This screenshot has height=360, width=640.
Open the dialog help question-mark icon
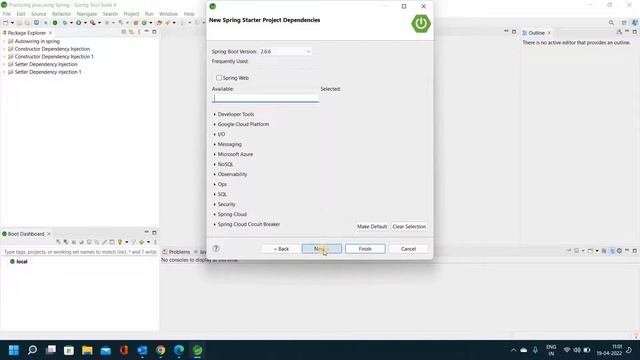pos(216,249)
